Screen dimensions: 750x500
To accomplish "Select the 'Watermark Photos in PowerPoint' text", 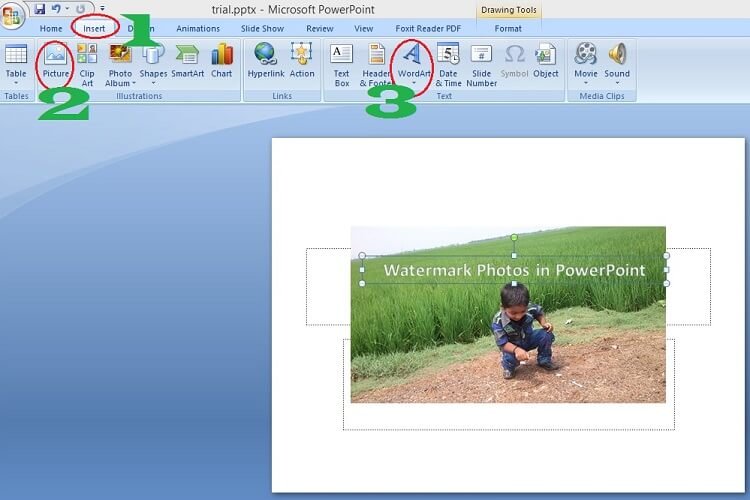I will click(514, 270).
